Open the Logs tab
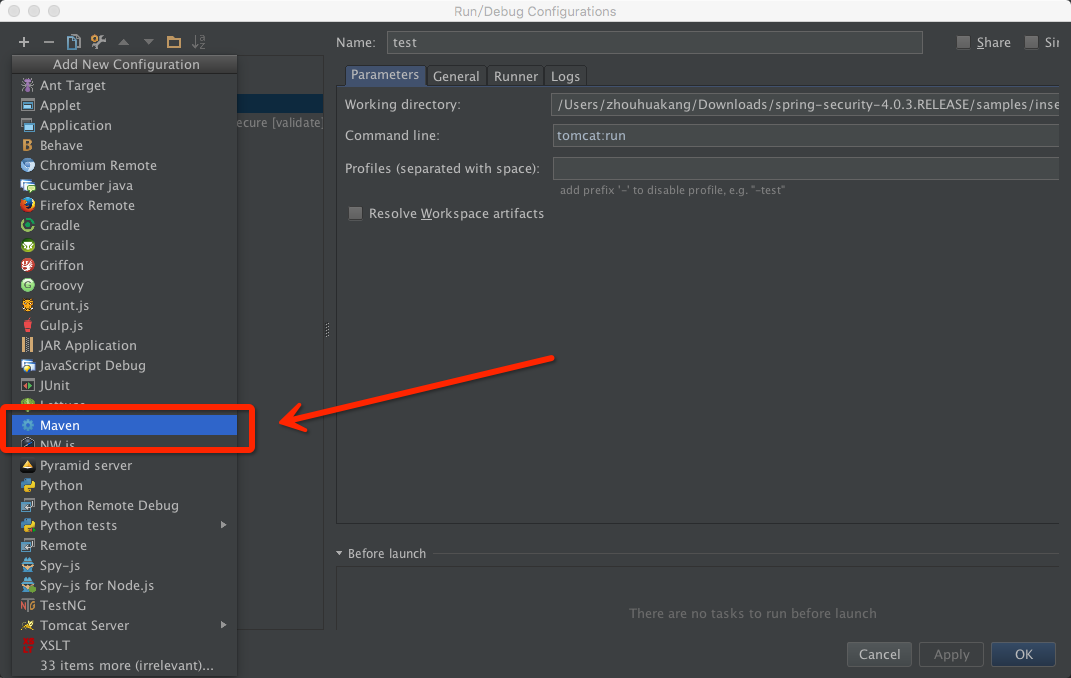This screenshot has height=678, width=1071. pos(566,76)
